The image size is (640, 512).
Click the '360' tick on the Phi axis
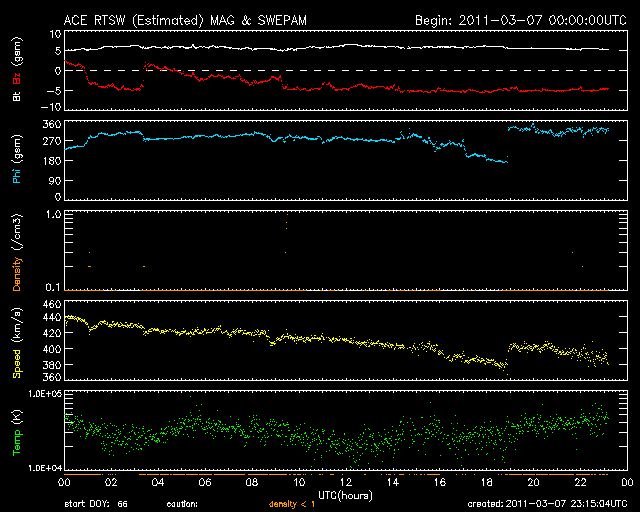[52, 125]
